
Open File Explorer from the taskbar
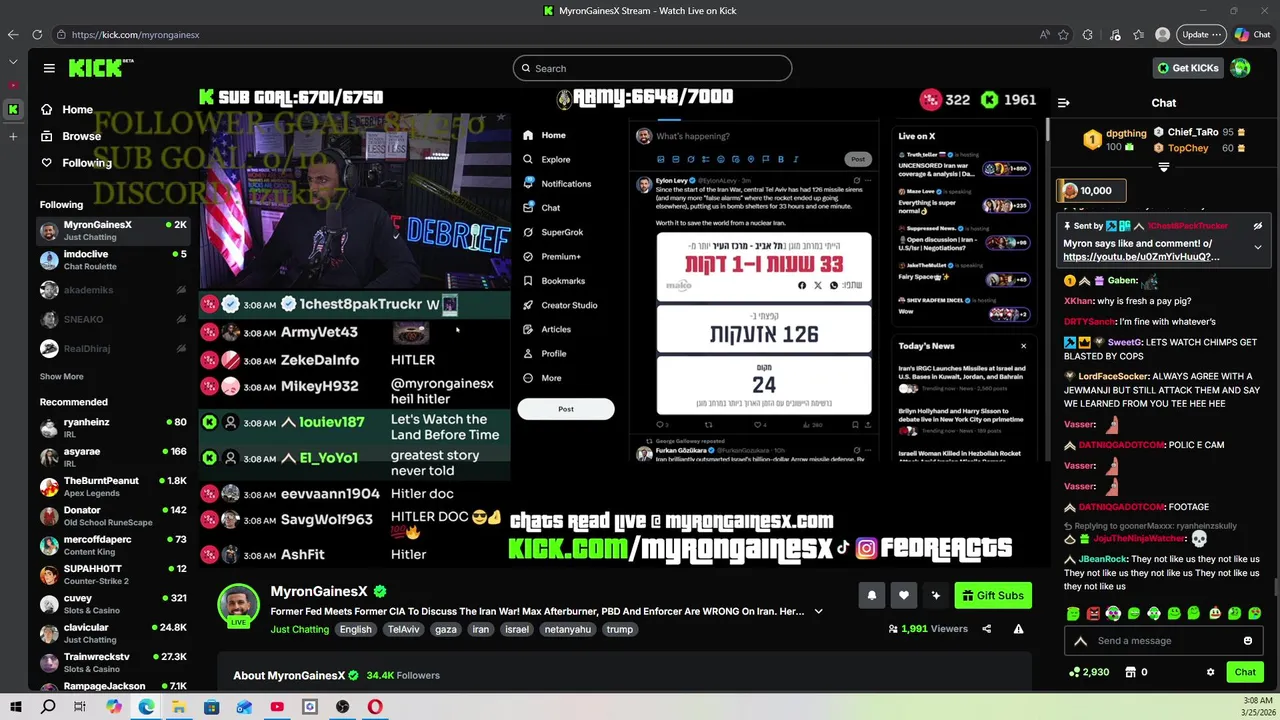[x=179, y=707]
